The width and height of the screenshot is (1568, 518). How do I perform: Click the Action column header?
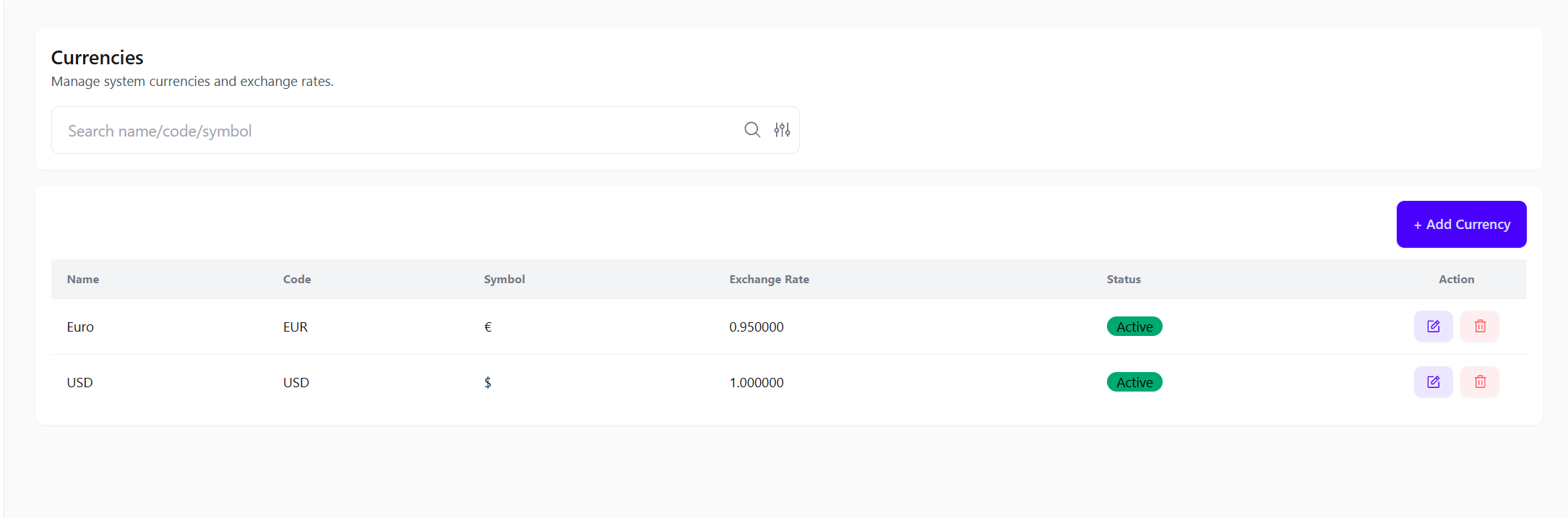(x=1456, y=280)
